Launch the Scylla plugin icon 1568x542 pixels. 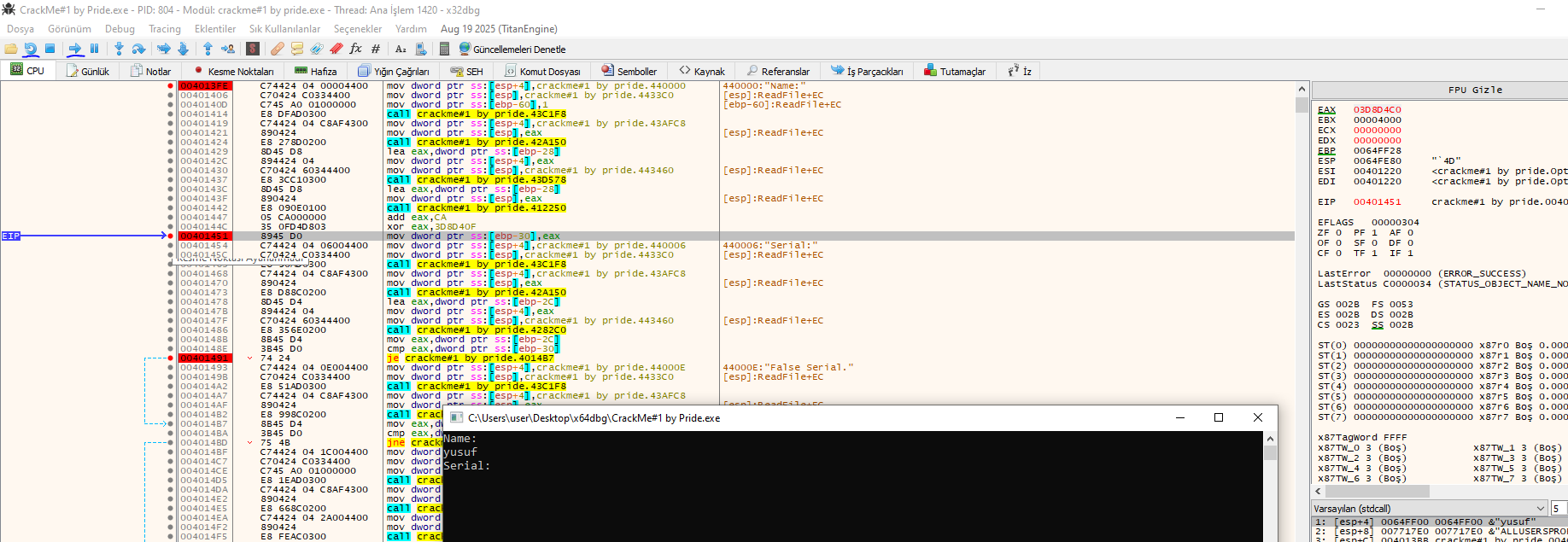tap(253, 50)
